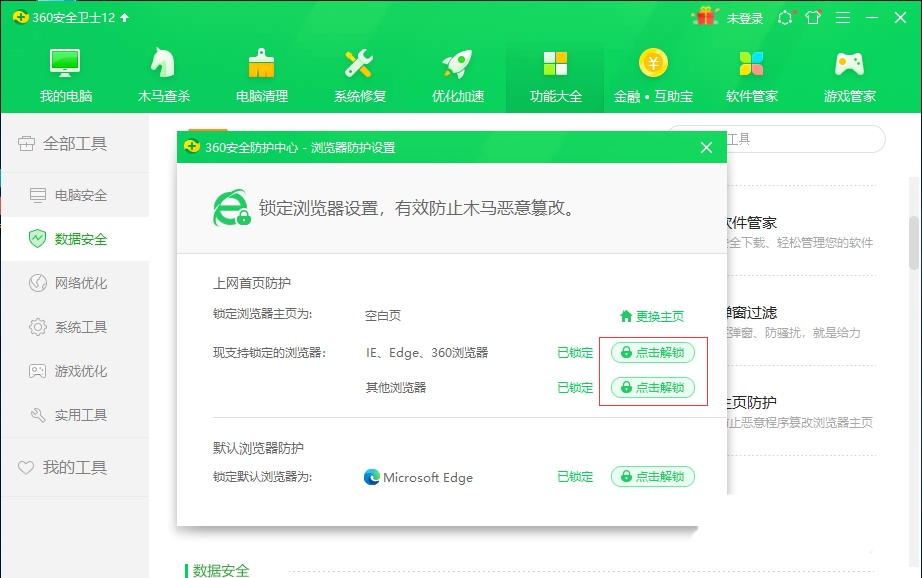Click the Microsoft Edge browser icon
The image size is (922, 578).
(x=372, y=477)
